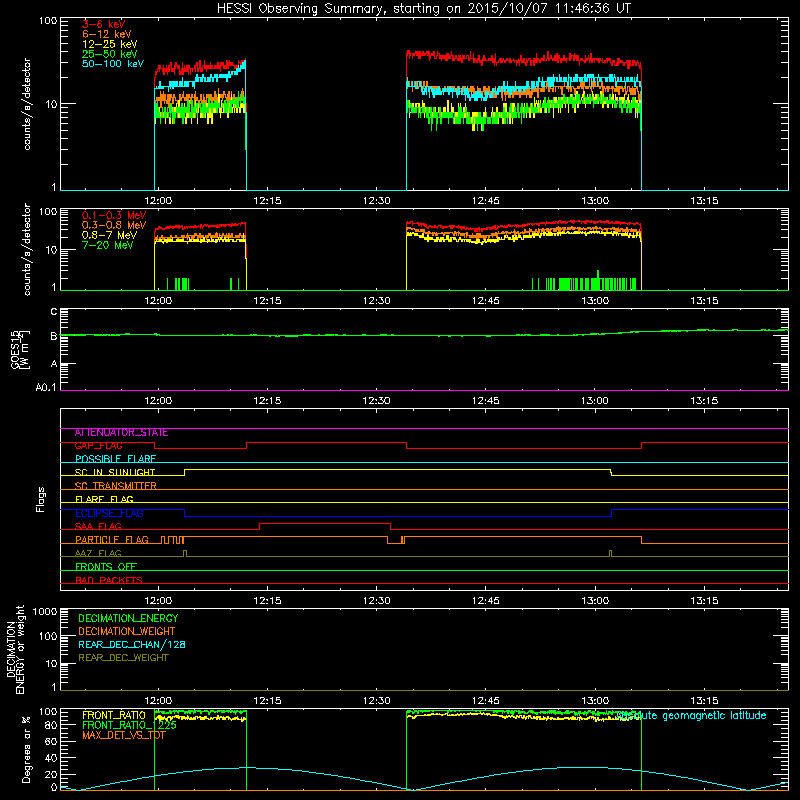Click 12:00 time label under top panel

coord(158,201)
